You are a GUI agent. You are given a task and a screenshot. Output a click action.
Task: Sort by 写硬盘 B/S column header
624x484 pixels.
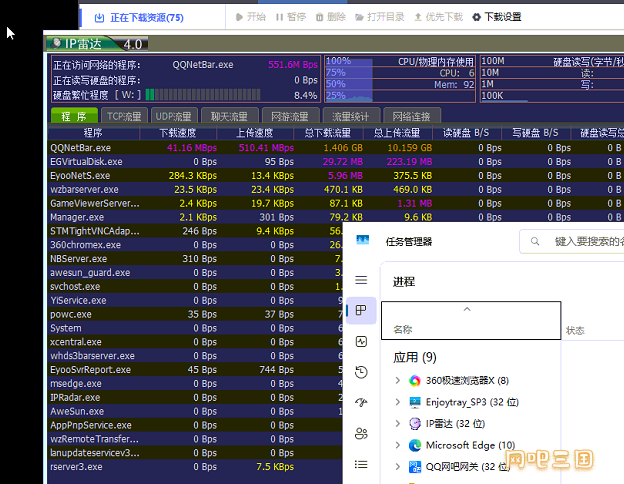pos(535,133)
